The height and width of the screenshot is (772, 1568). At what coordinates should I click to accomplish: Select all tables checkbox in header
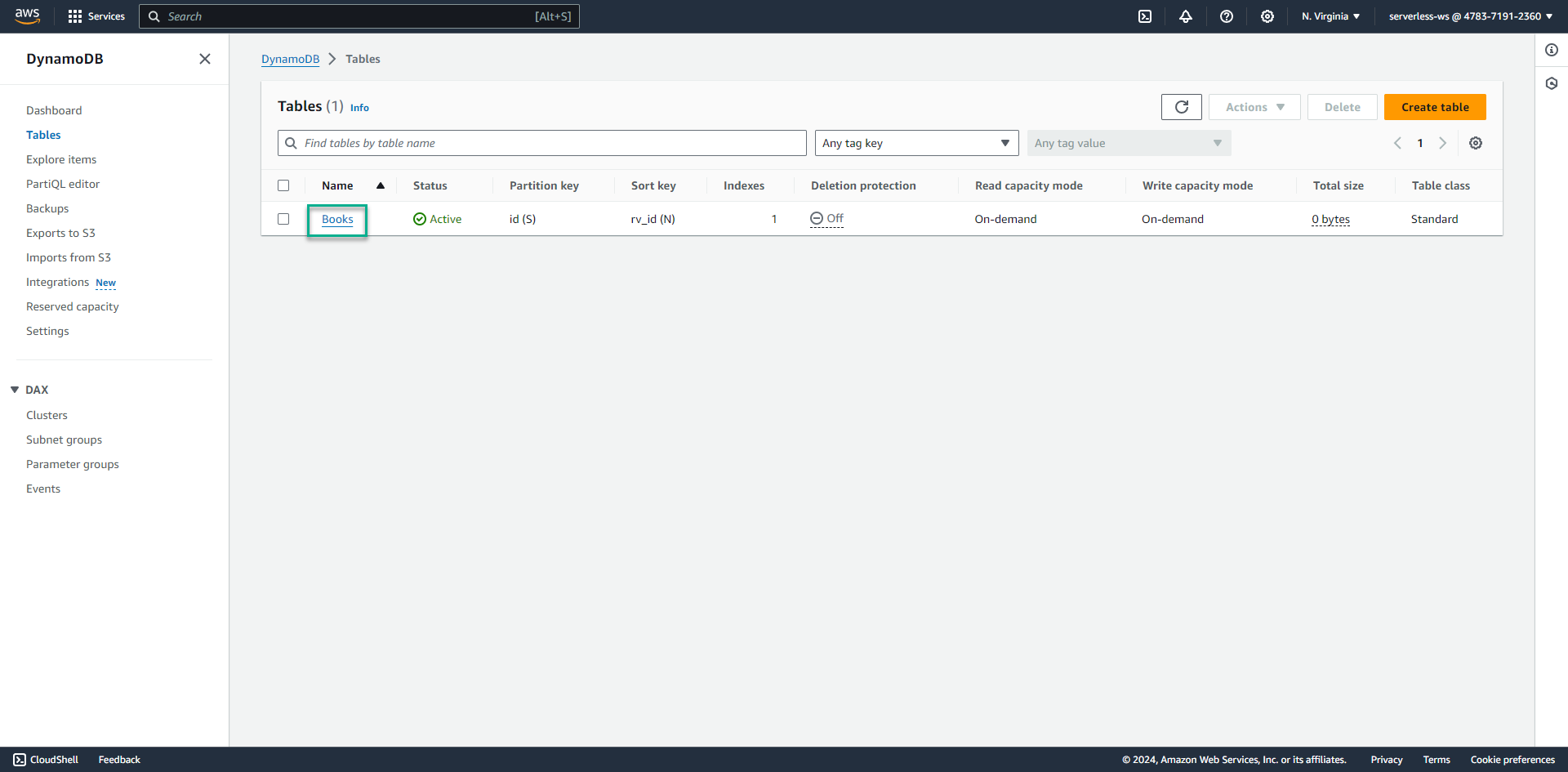(x=283, y=185)
